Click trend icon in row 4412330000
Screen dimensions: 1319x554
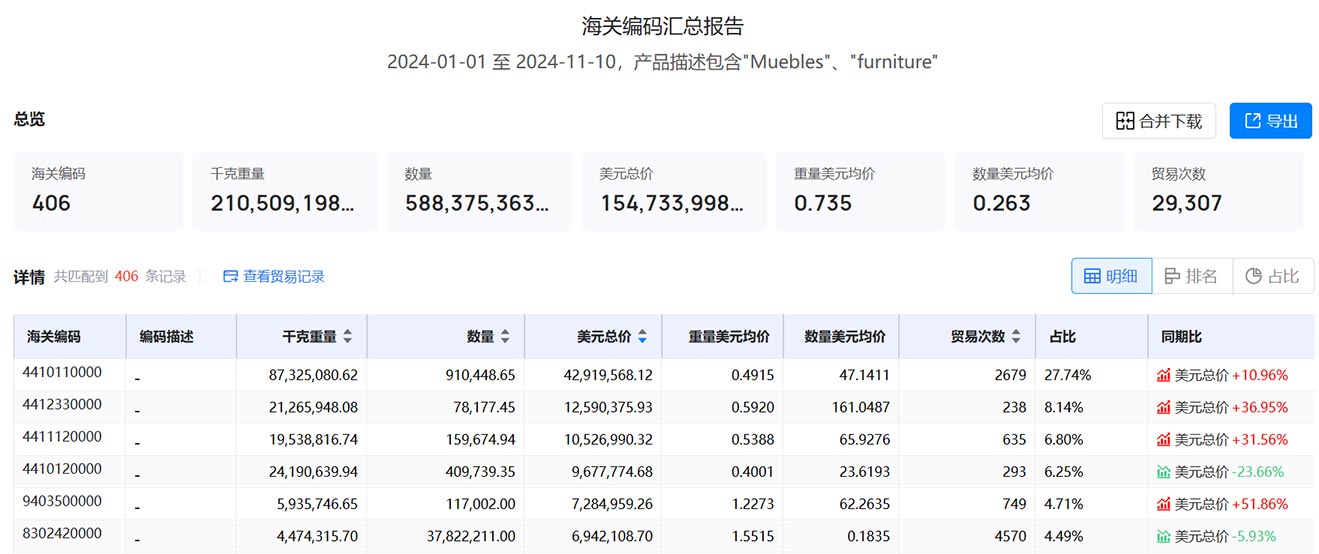click(x=1163, y=407)
